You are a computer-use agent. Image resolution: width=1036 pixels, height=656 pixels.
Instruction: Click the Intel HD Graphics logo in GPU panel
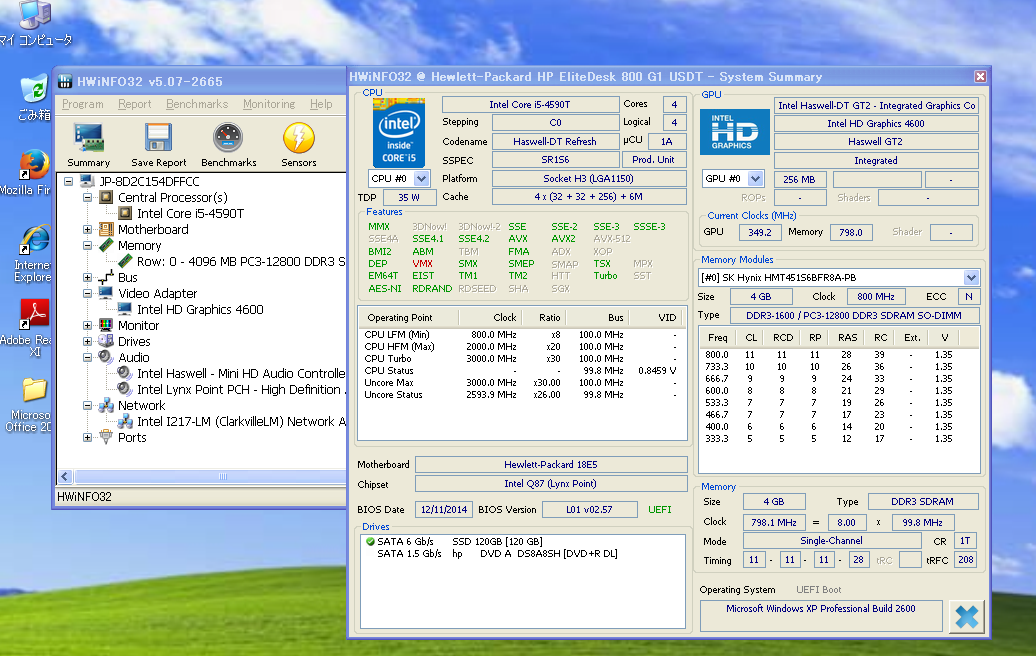(735, 131)
